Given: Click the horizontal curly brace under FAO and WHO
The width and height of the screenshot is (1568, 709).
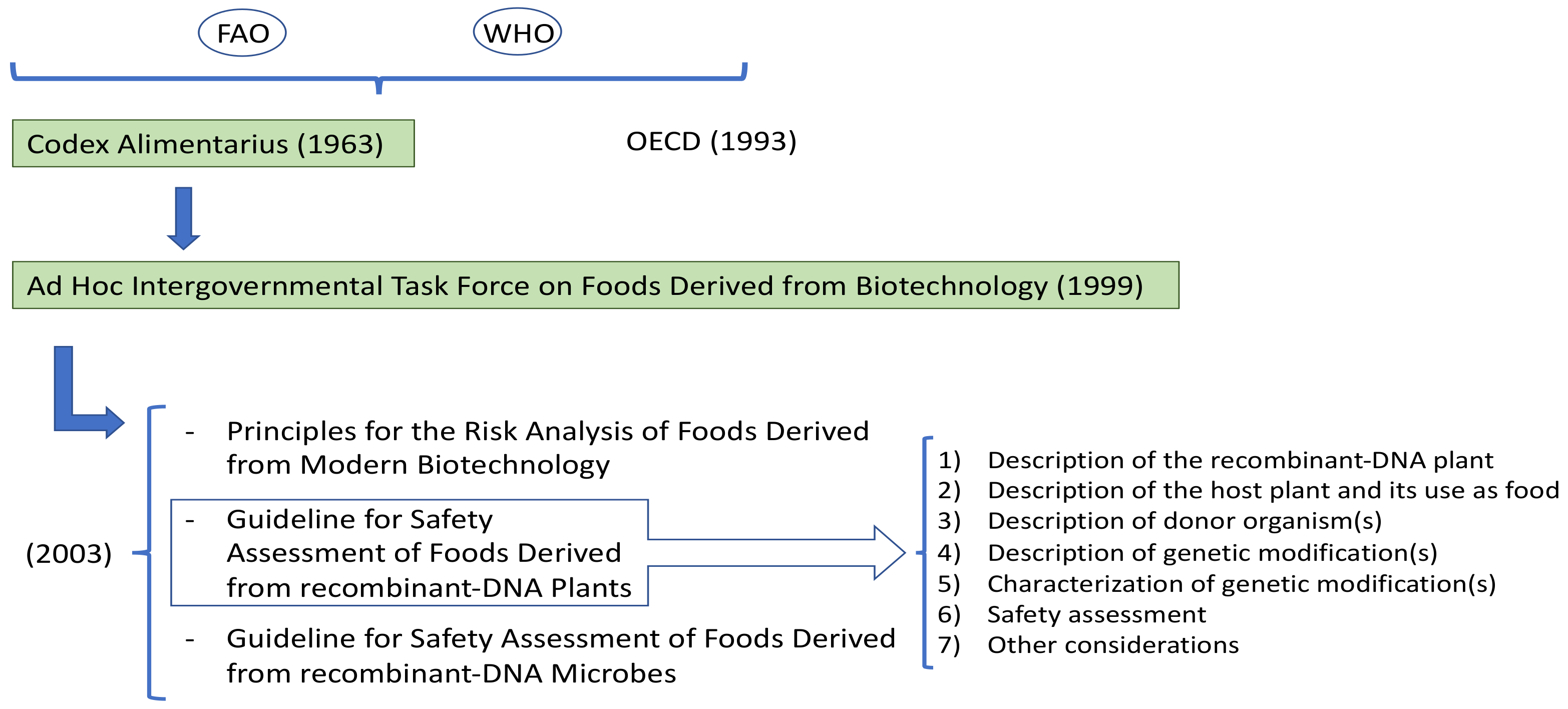Looking at the screenshot, I should coord(378,77).
